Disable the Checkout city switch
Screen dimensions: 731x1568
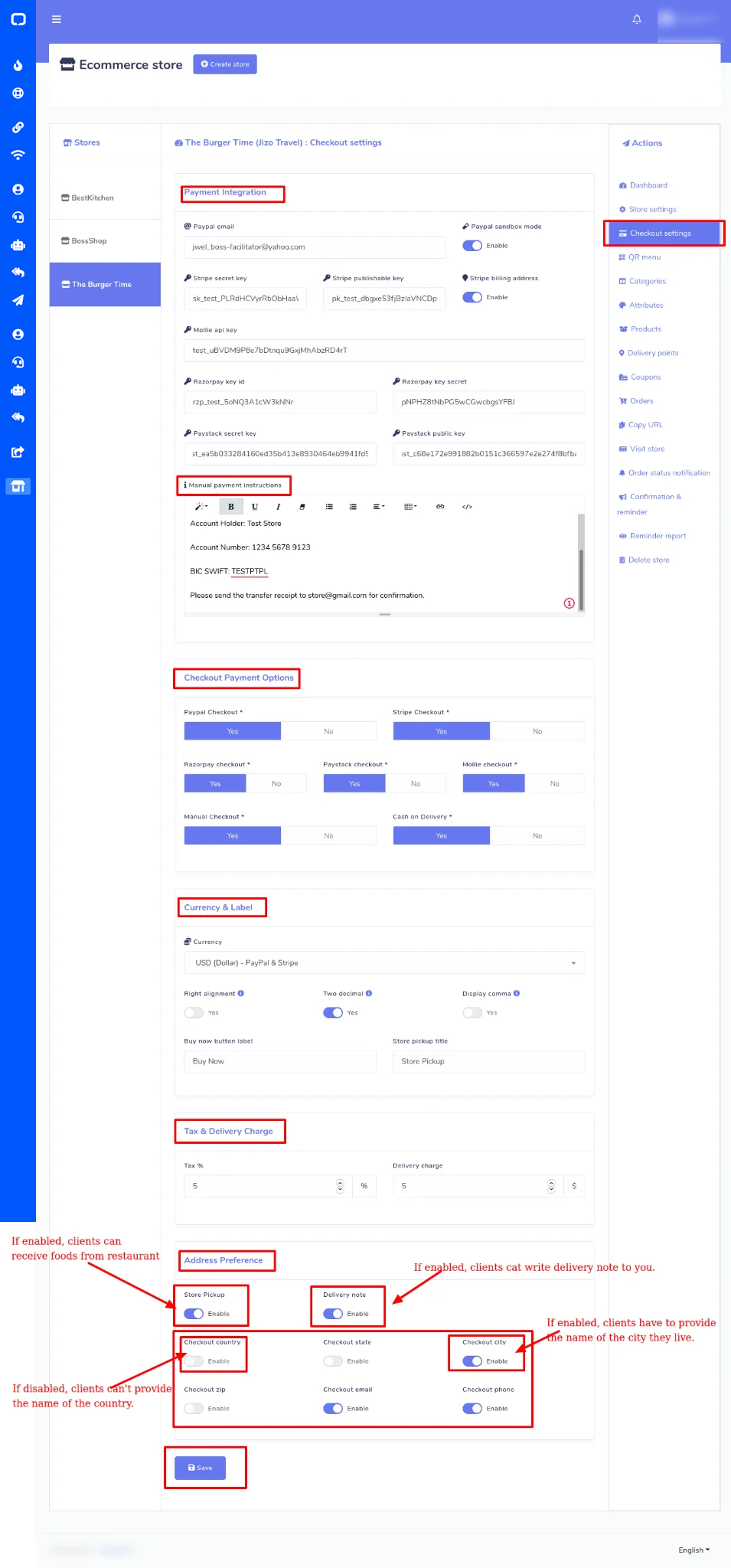pos(472,1361)
